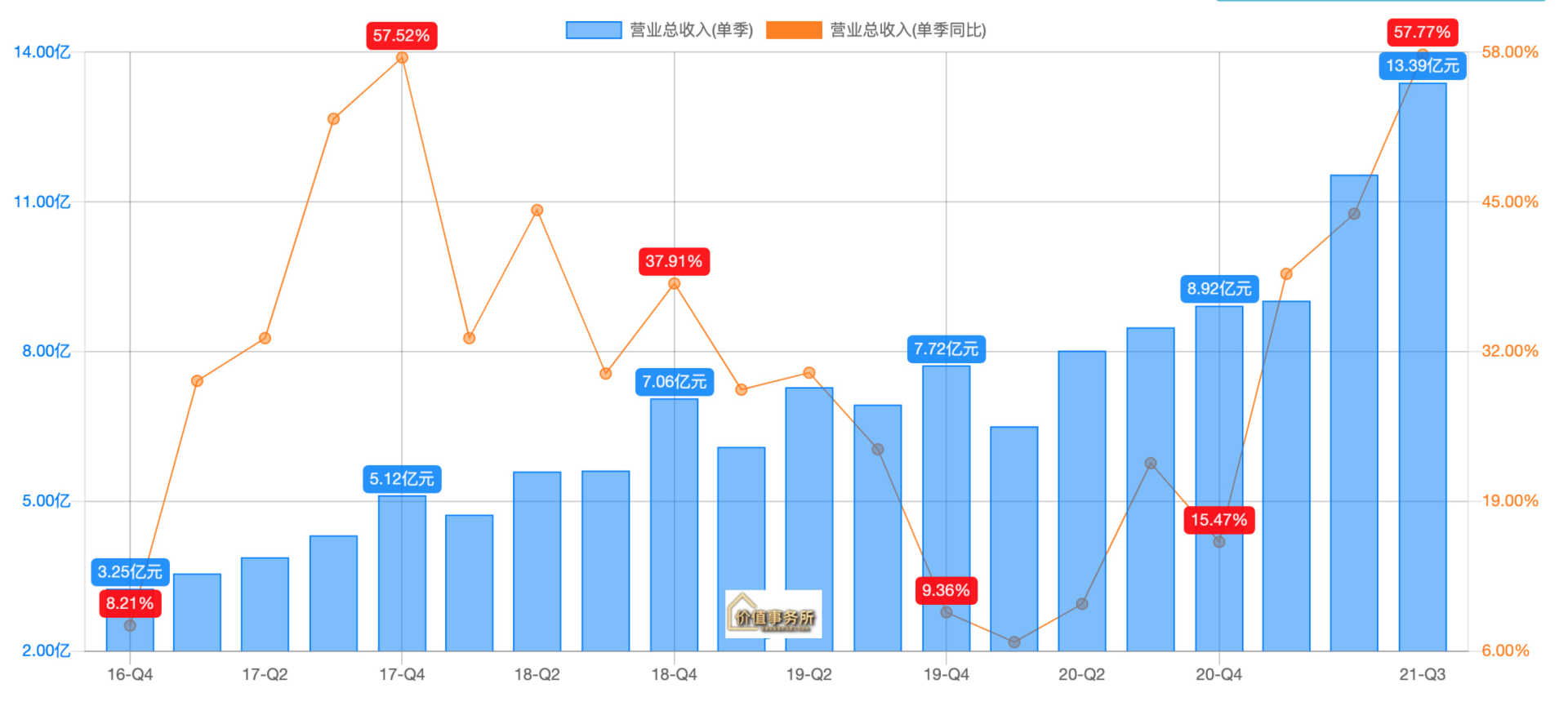
Task: Click the 20-Q4 x-axis label
Action: pyautogui.click(x=1218, y=675)
